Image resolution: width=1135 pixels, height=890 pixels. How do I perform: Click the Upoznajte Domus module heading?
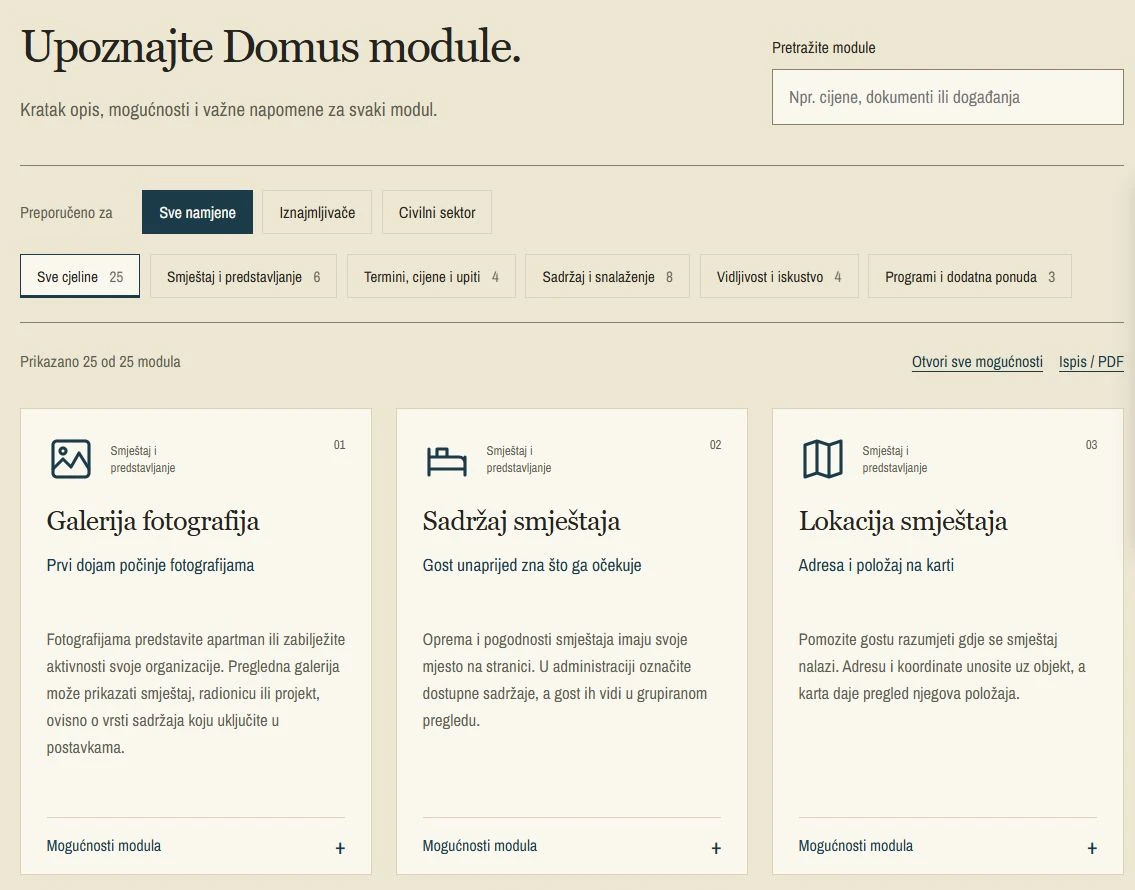point(271,48)
